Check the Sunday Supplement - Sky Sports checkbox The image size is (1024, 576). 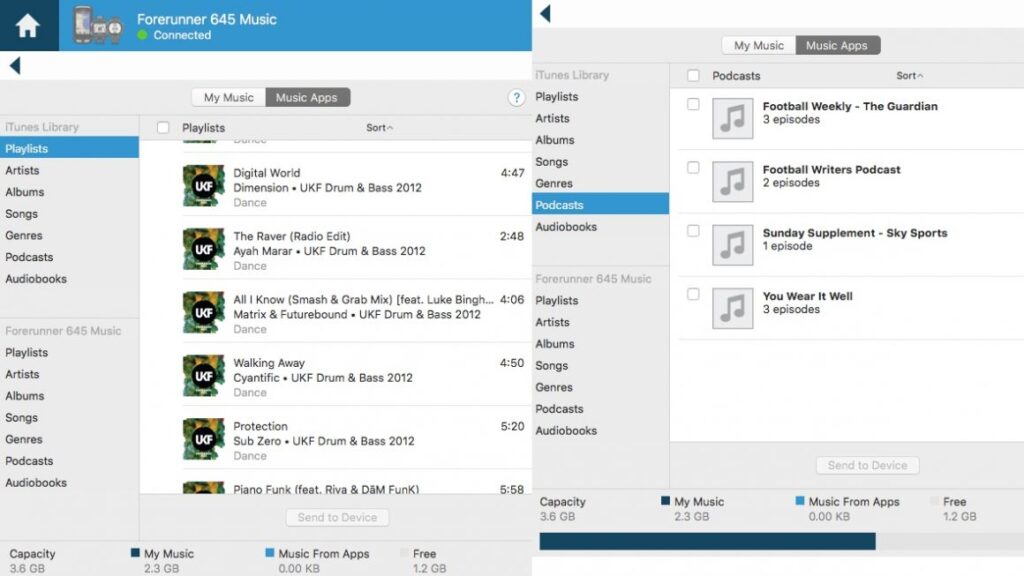[x=693, y=231]
